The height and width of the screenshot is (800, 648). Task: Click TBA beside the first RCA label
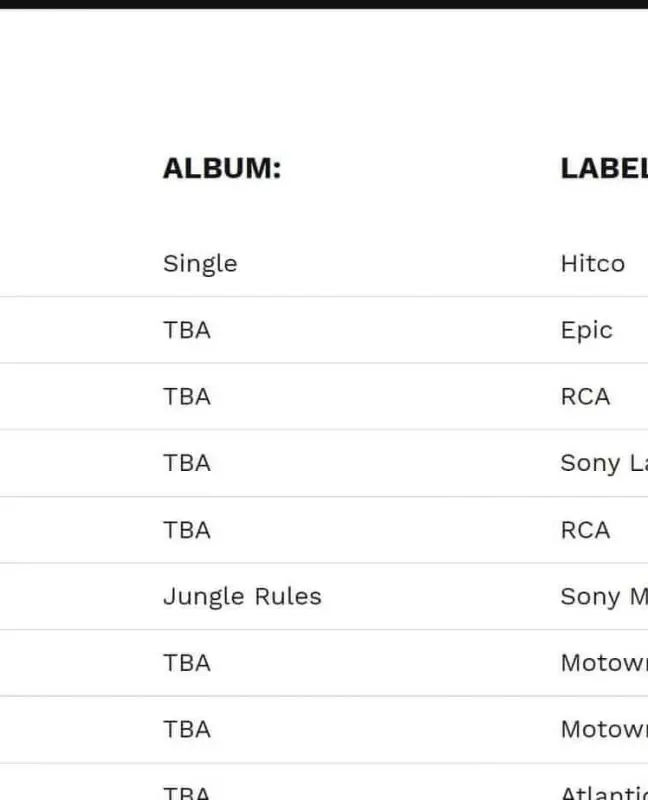click(x=187, y=397)
